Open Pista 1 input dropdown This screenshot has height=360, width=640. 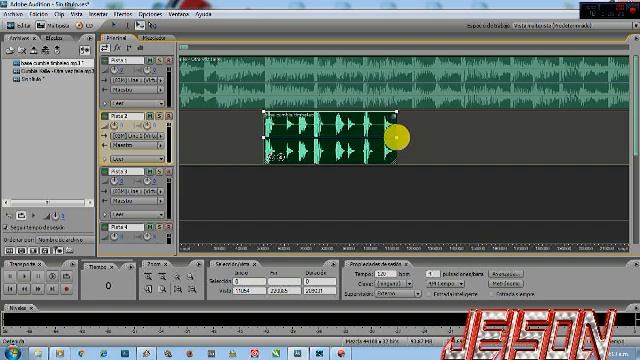click(137, 80)
